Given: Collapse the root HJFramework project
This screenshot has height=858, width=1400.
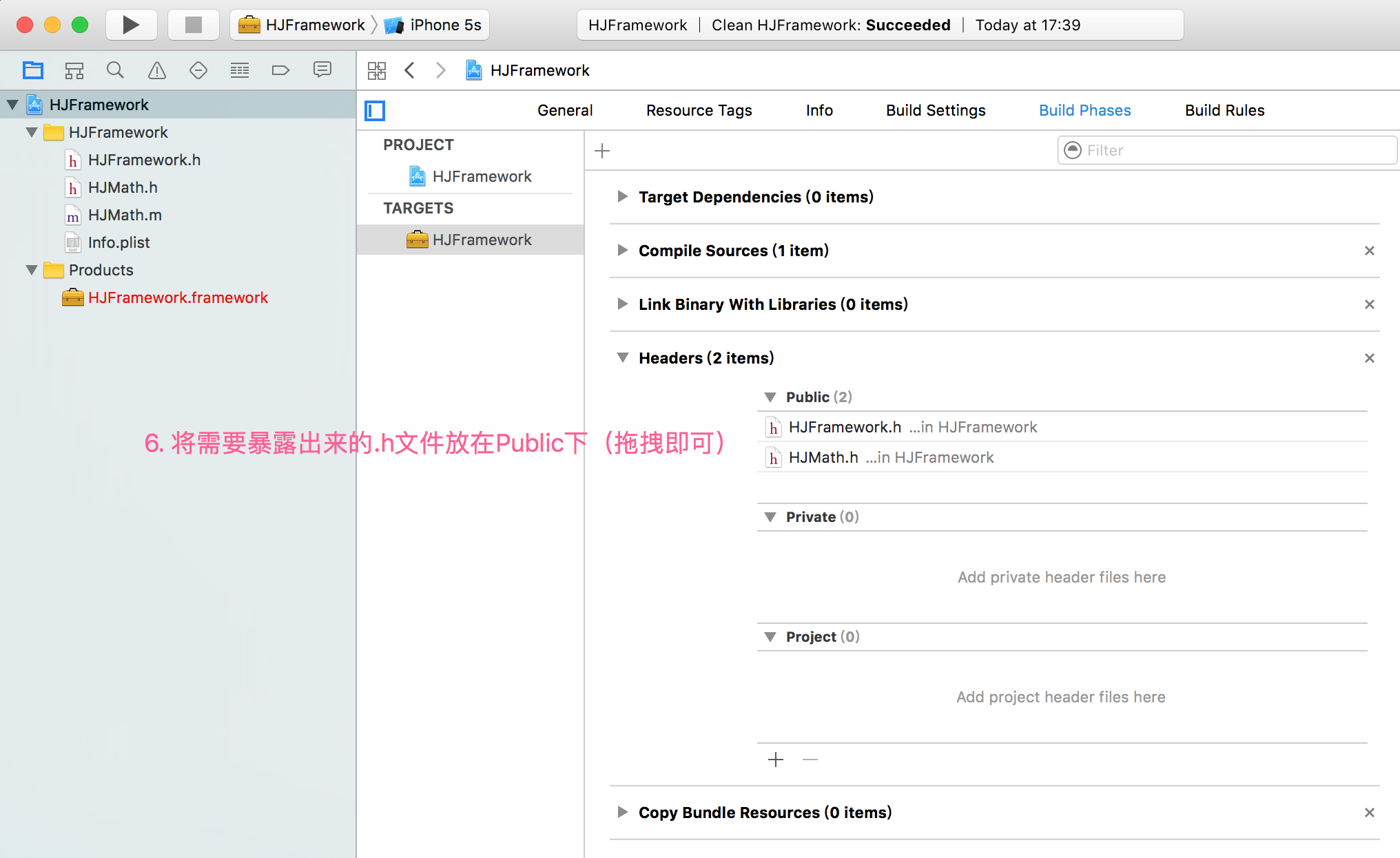Looking at the screenshot, I should [x=12, y=105].
